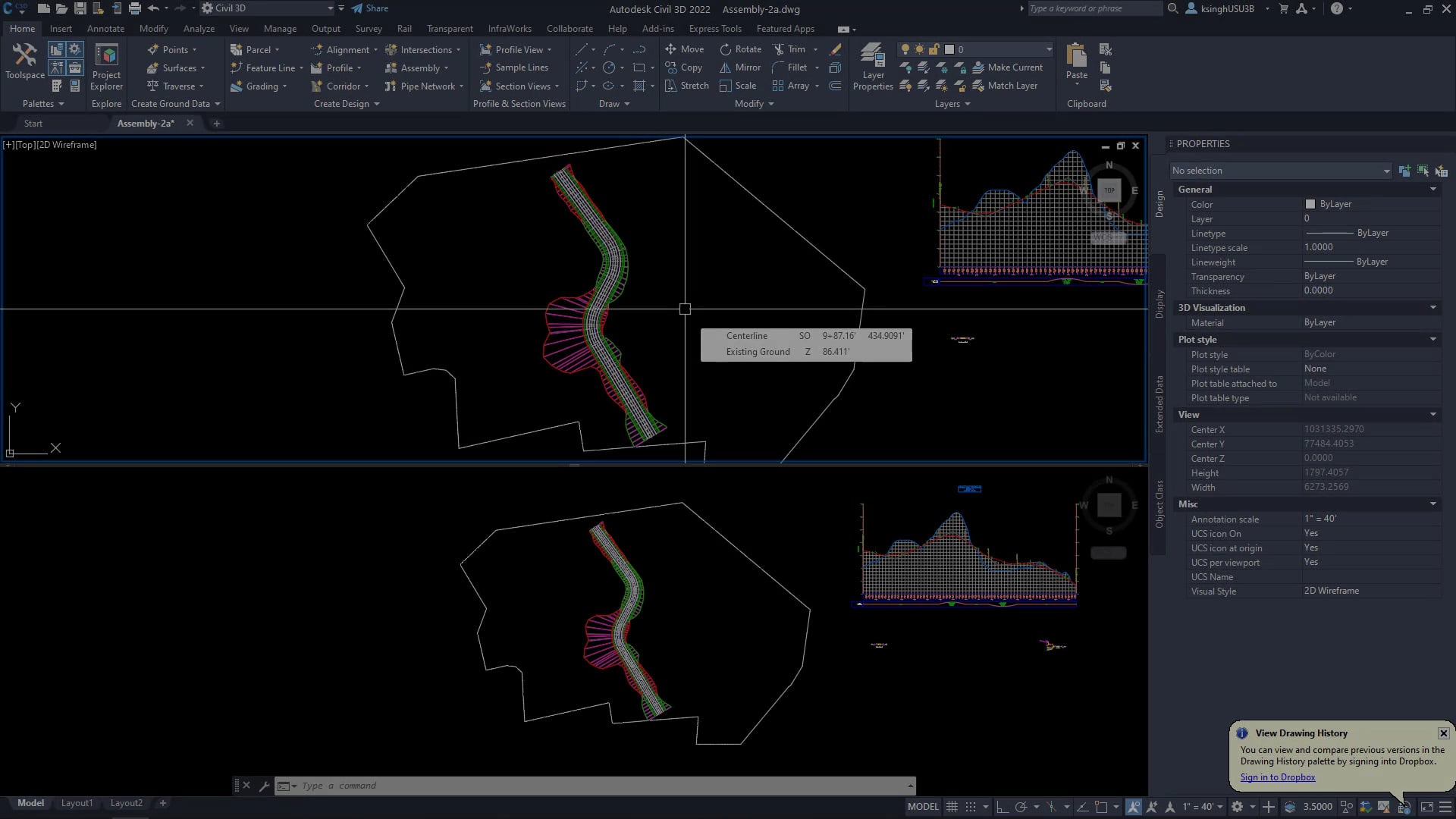
Task: Open the No selection object dropdown
Action: tap(1280, 171)
